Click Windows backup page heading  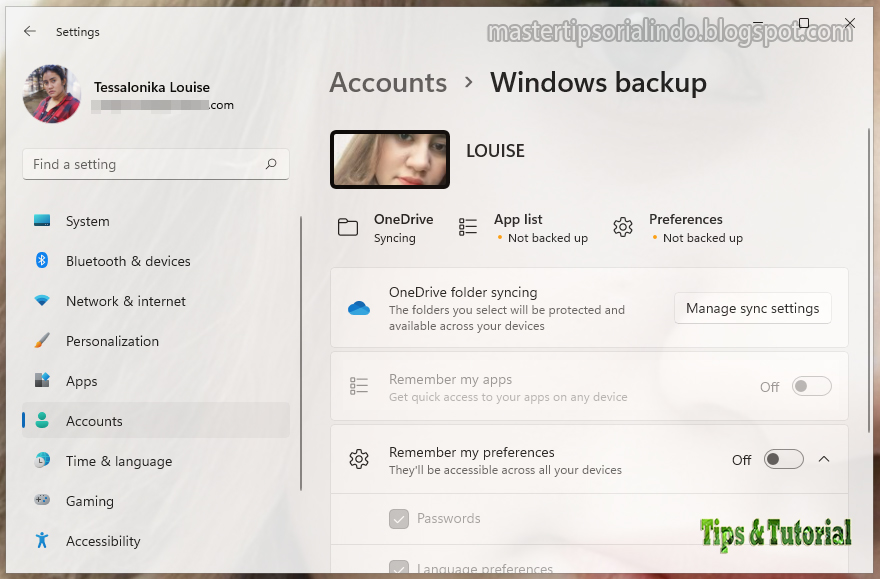(598, 82)
